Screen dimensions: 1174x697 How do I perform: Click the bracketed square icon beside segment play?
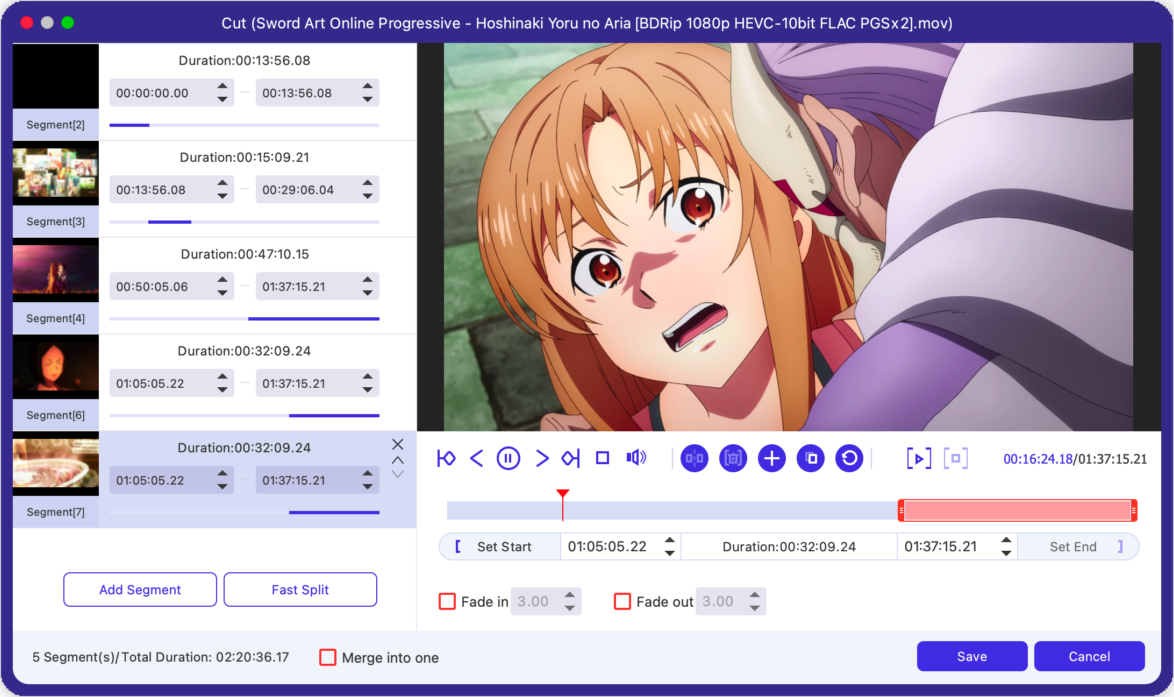955,458
